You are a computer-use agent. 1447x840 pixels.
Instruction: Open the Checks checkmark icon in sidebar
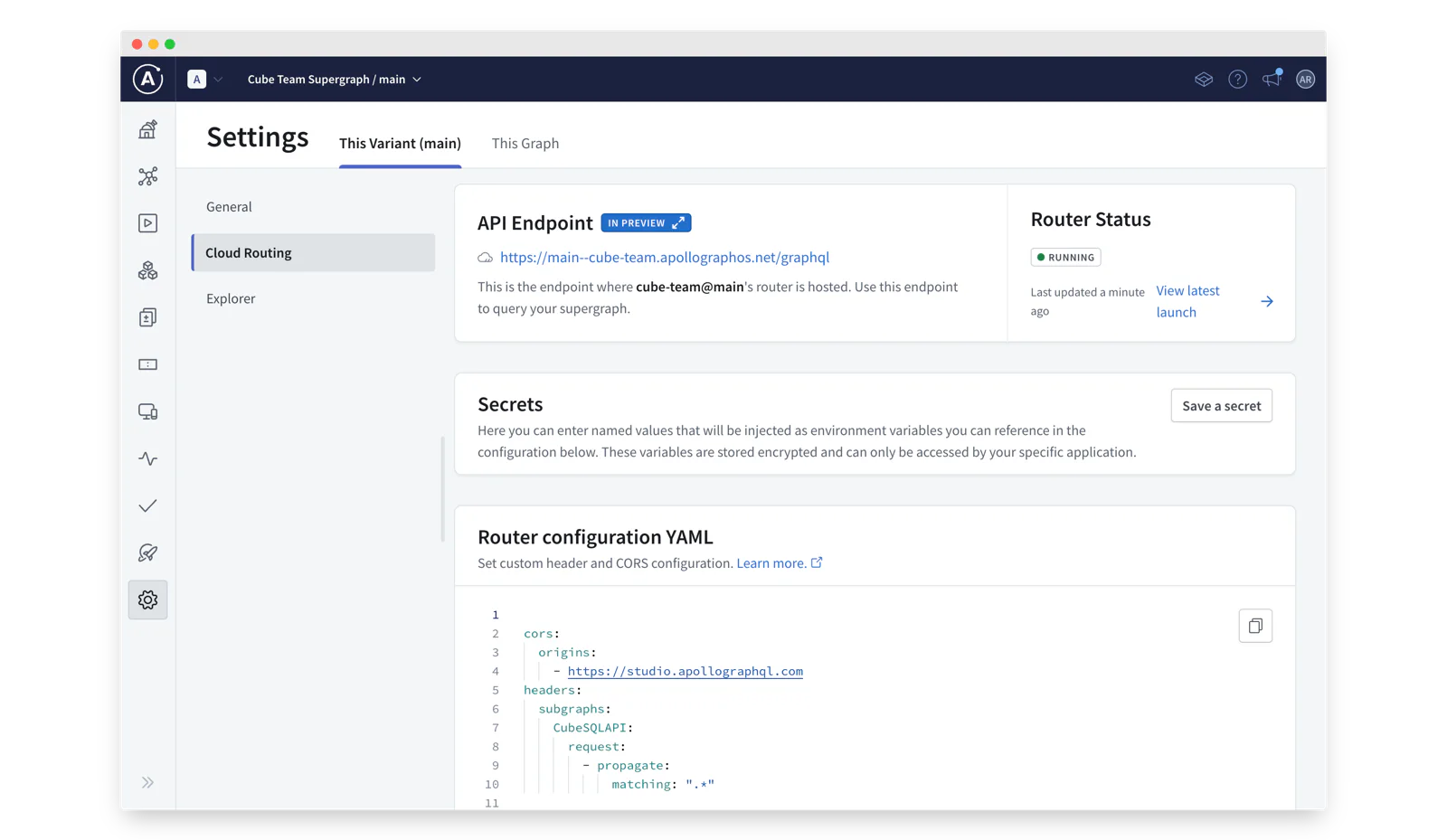(147, 505)
